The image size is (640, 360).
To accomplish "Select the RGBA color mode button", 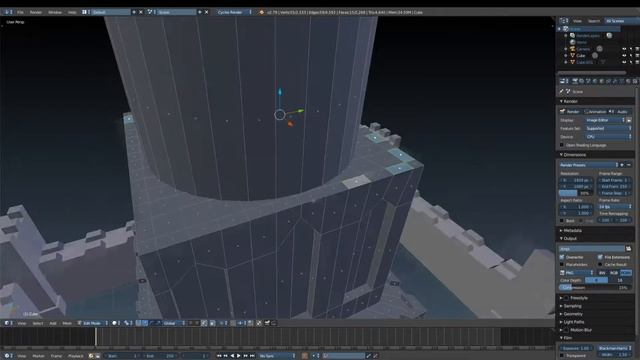I will coord(626,273).
